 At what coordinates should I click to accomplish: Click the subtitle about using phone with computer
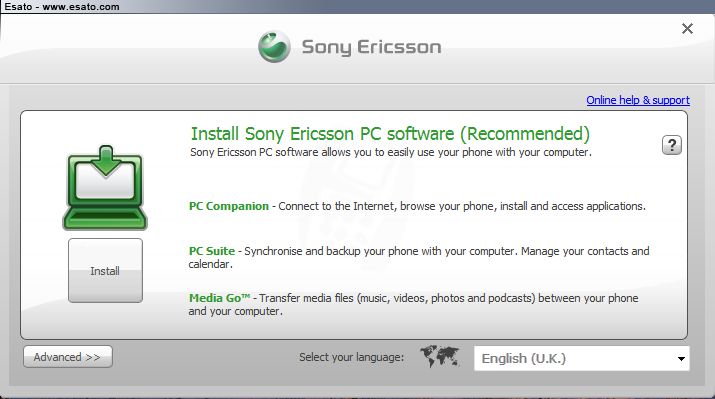[x=391, y=152]
